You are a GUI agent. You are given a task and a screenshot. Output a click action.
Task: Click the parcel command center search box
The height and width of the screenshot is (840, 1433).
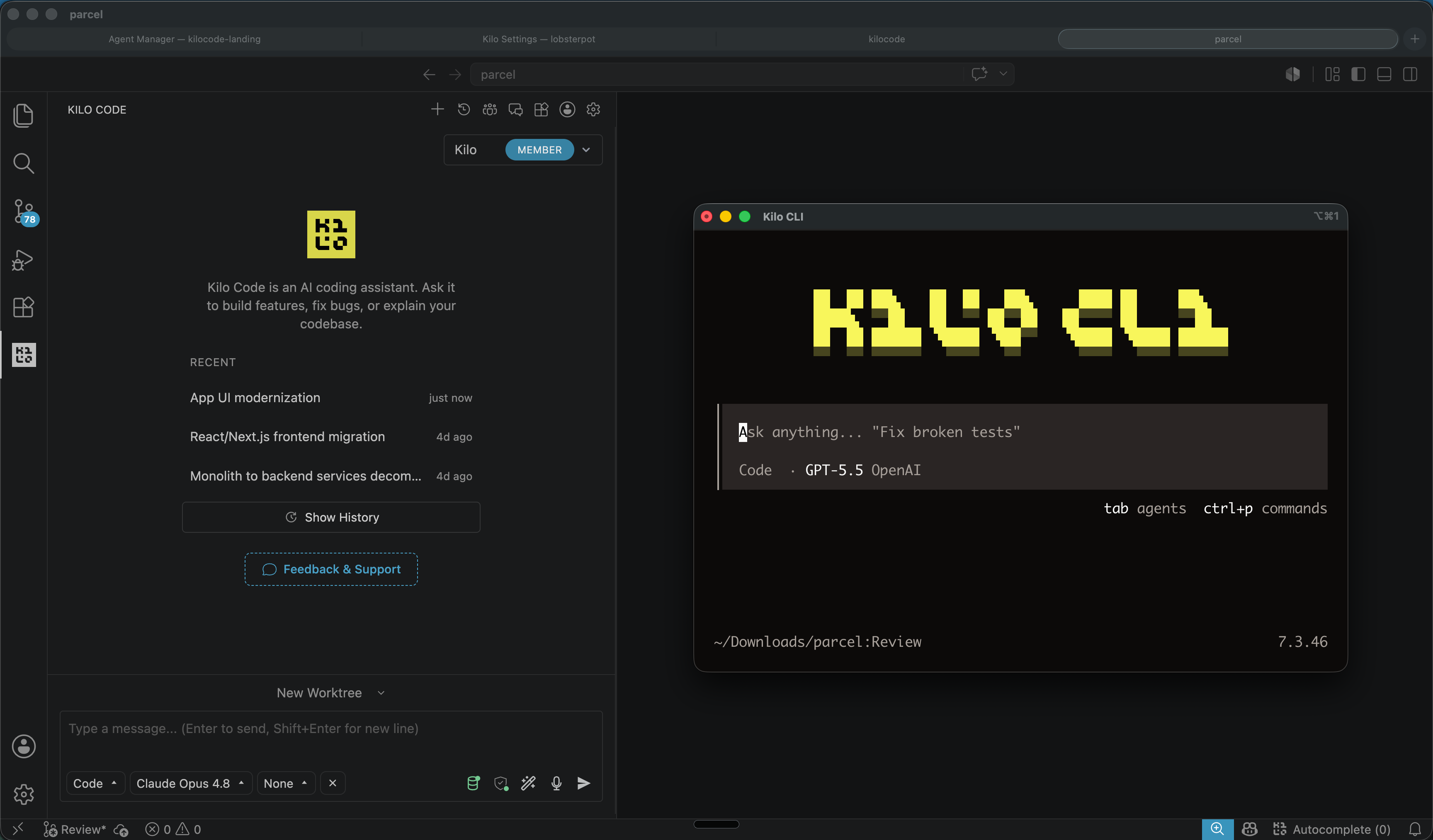(x=716, y=75)
